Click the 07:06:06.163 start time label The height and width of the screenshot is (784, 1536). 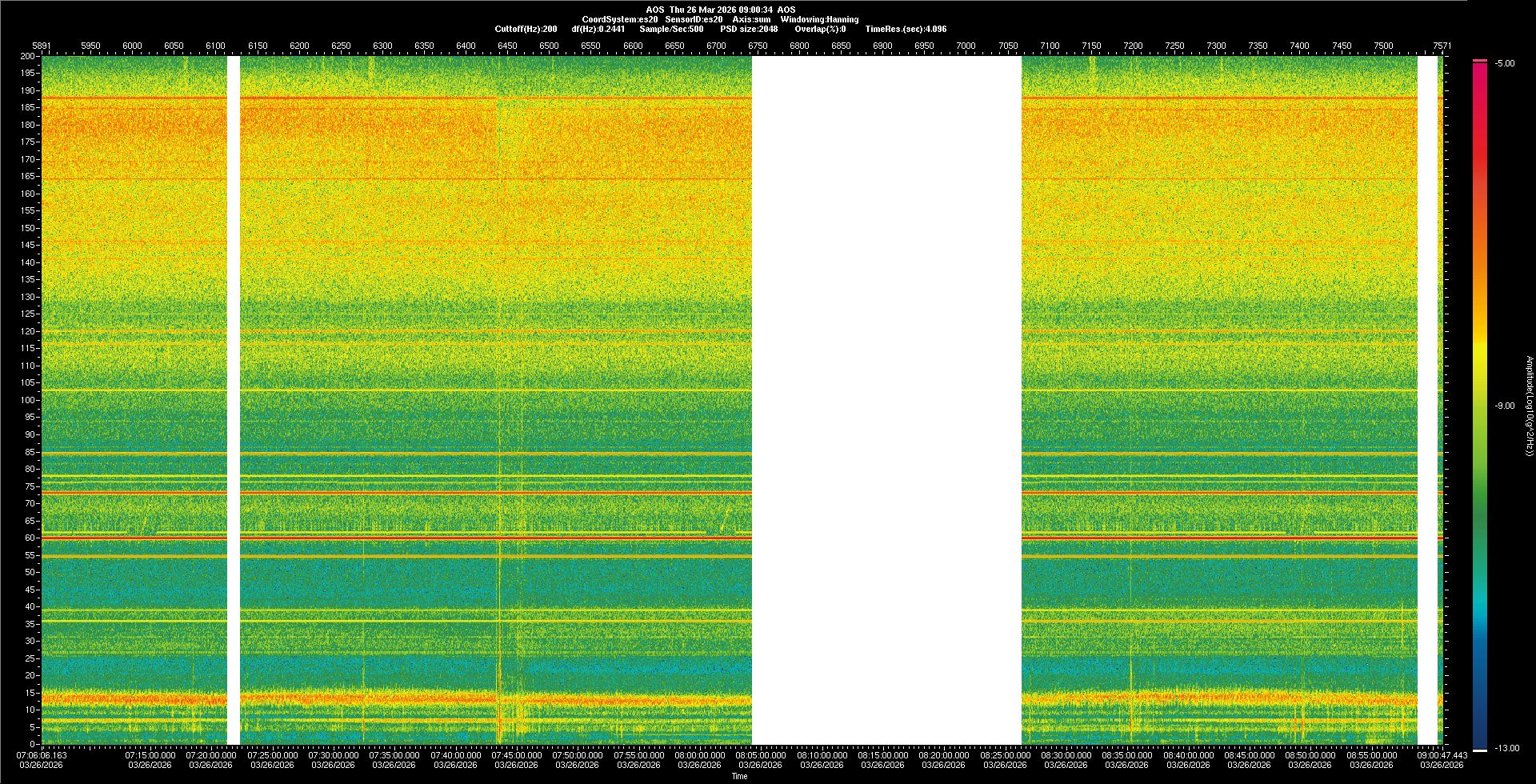click(43, 754)
